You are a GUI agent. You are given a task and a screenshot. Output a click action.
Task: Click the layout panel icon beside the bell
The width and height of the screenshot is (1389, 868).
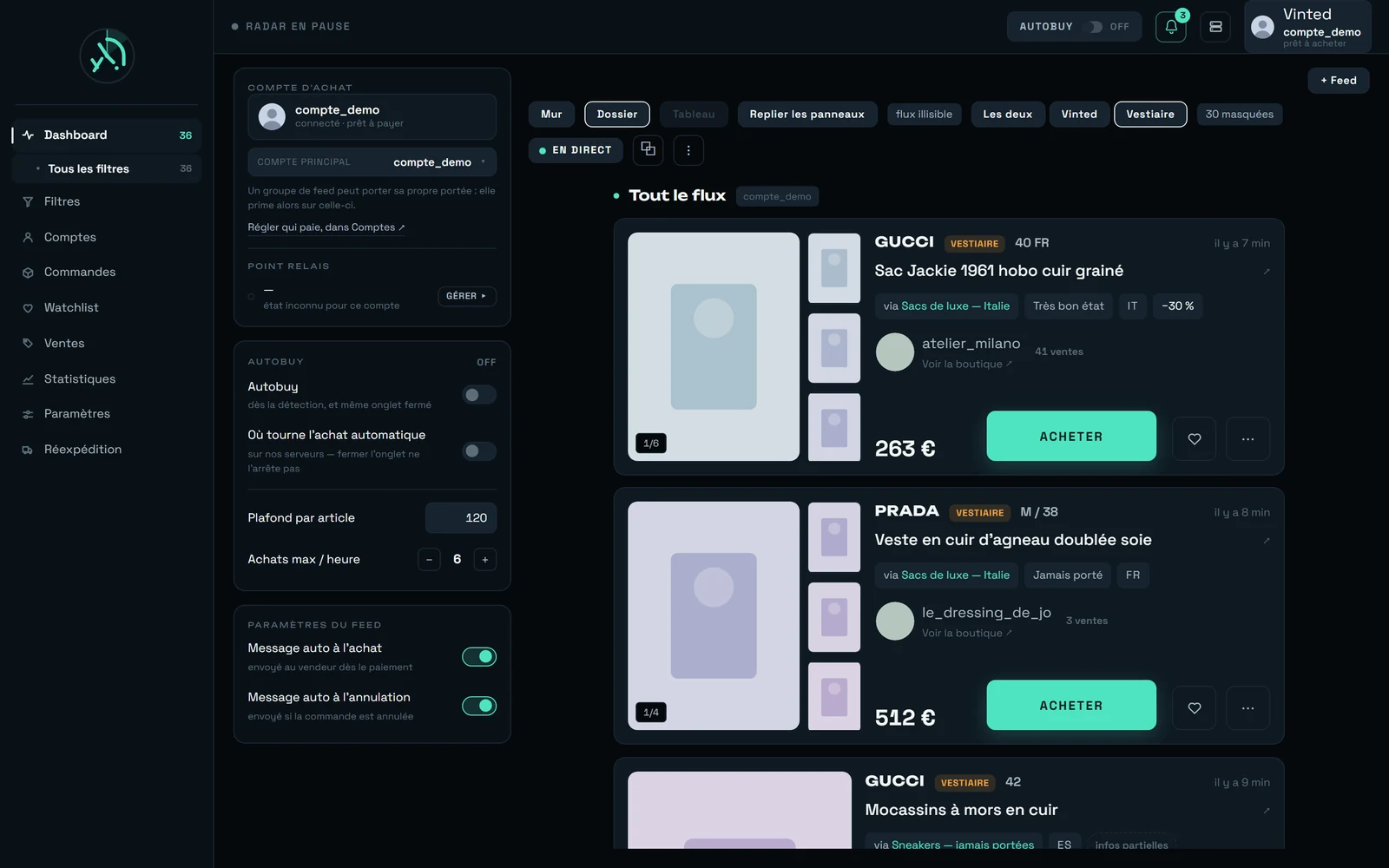(x=1215, y=27)
